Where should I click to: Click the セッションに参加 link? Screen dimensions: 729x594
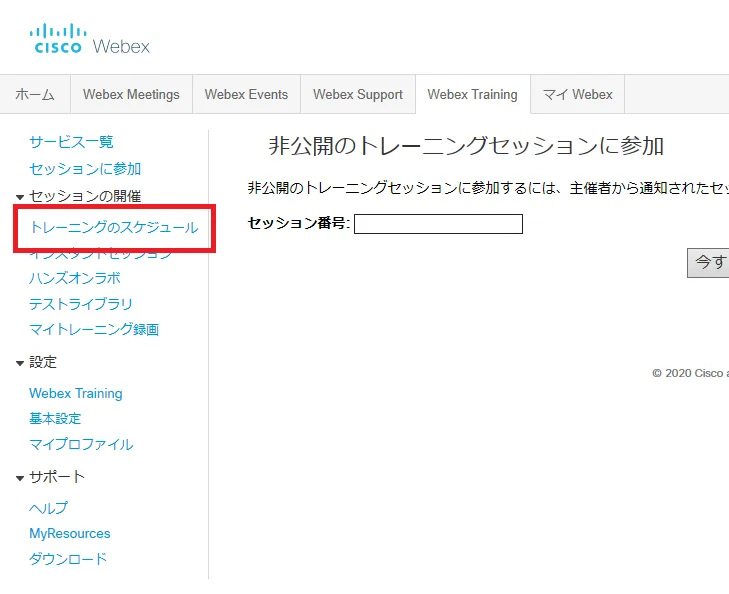(85, 169)
